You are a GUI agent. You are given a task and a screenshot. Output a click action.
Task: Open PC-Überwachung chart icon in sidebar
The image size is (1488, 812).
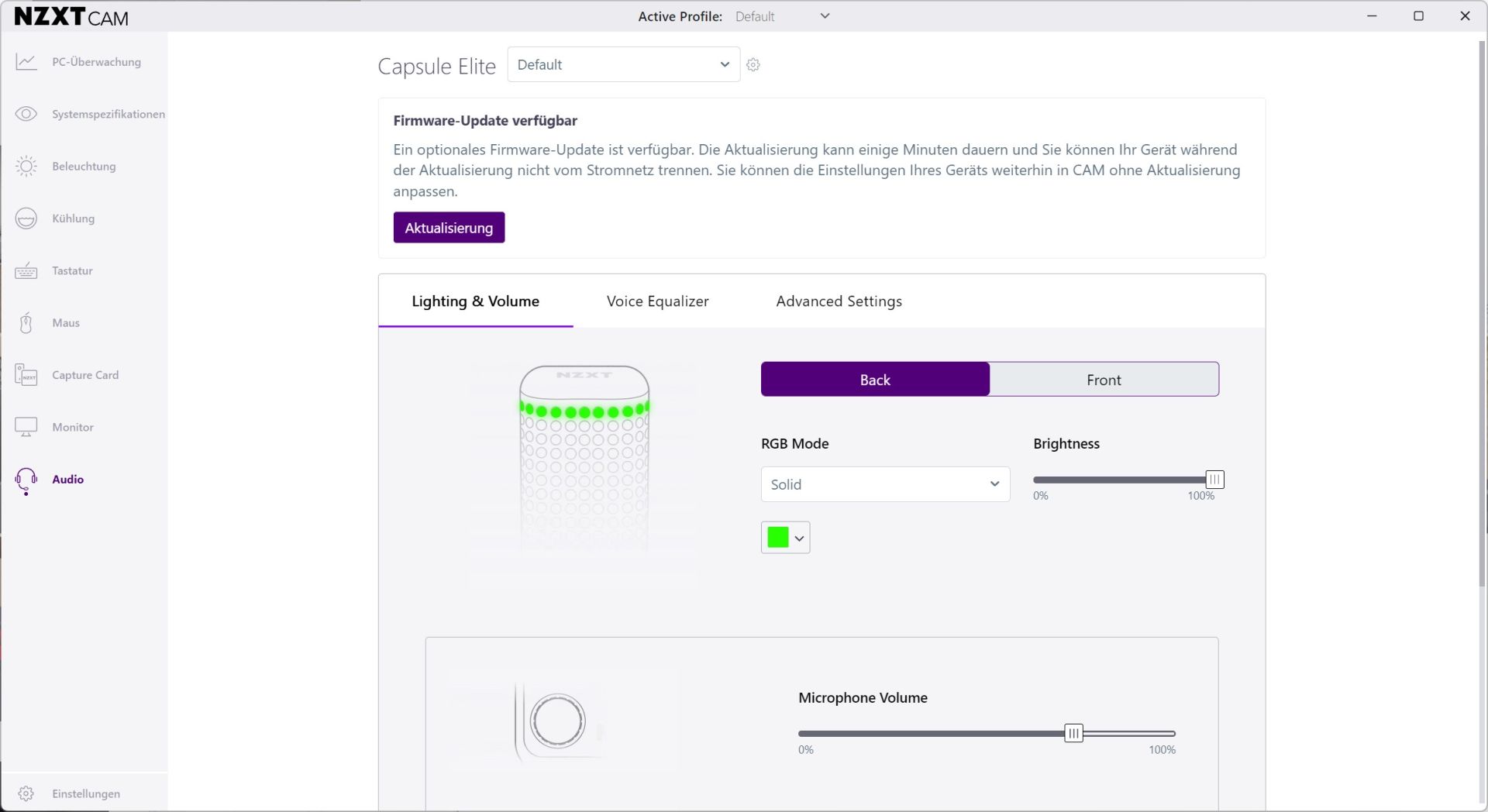[26, 62]
